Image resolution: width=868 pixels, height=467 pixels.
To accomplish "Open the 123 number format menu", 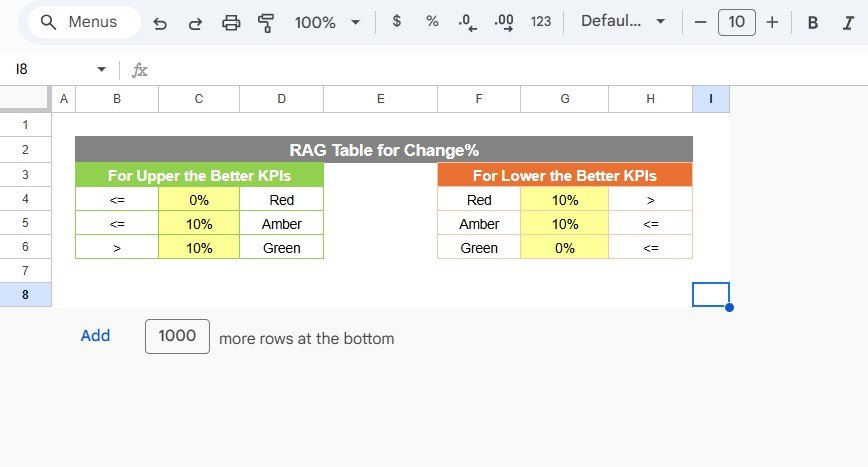I will [x=541, y=21].
